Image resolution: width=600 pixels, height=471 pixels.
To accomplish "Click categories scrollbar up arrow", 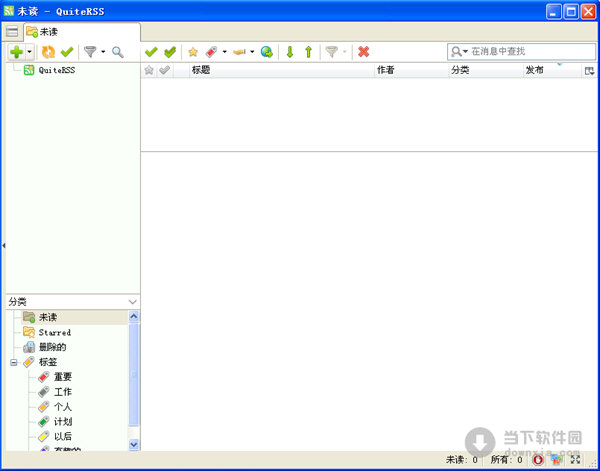I will click(x=134, y=316).
